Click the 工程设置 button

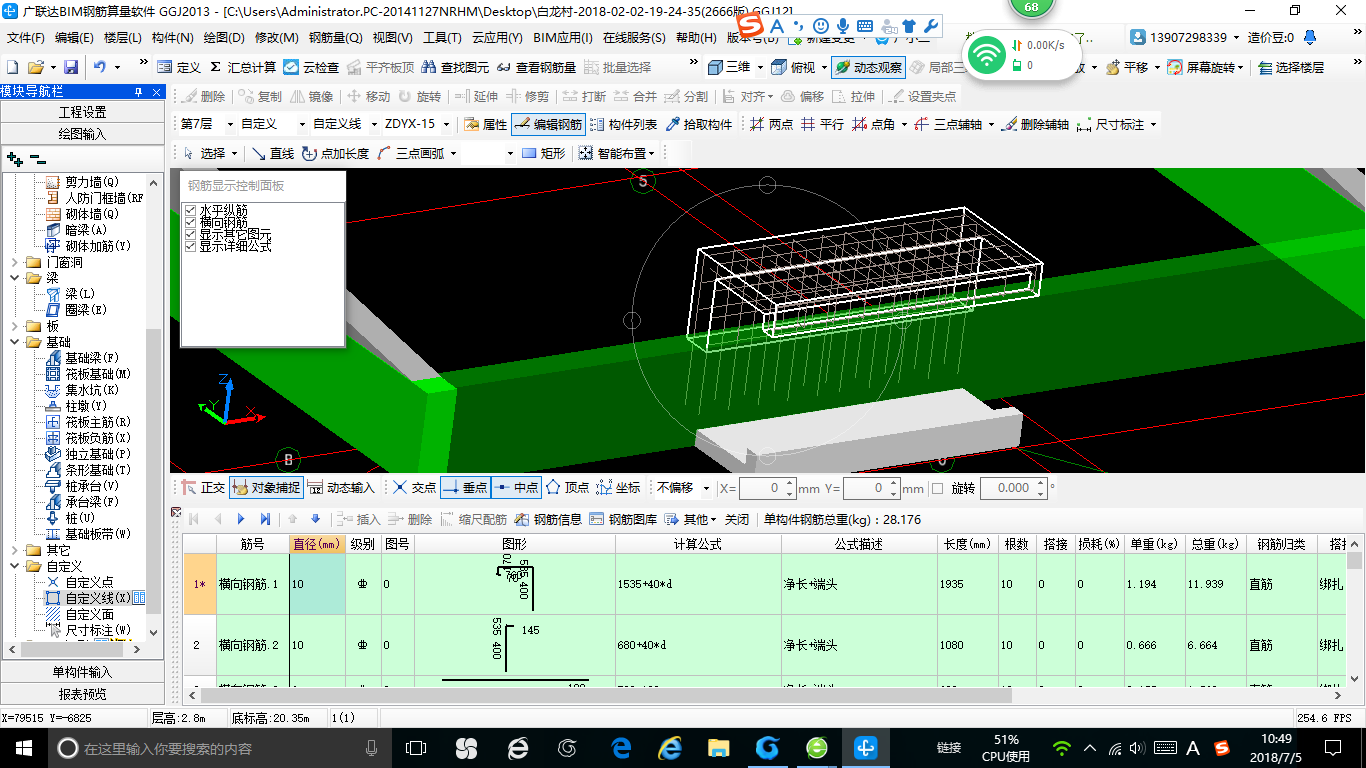(82, 112)
